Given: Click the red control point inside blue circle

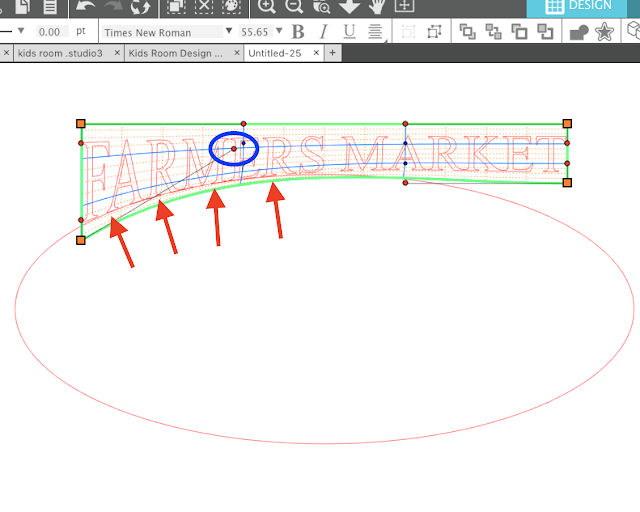Looking at the screenshot, I should click(234, 149).
